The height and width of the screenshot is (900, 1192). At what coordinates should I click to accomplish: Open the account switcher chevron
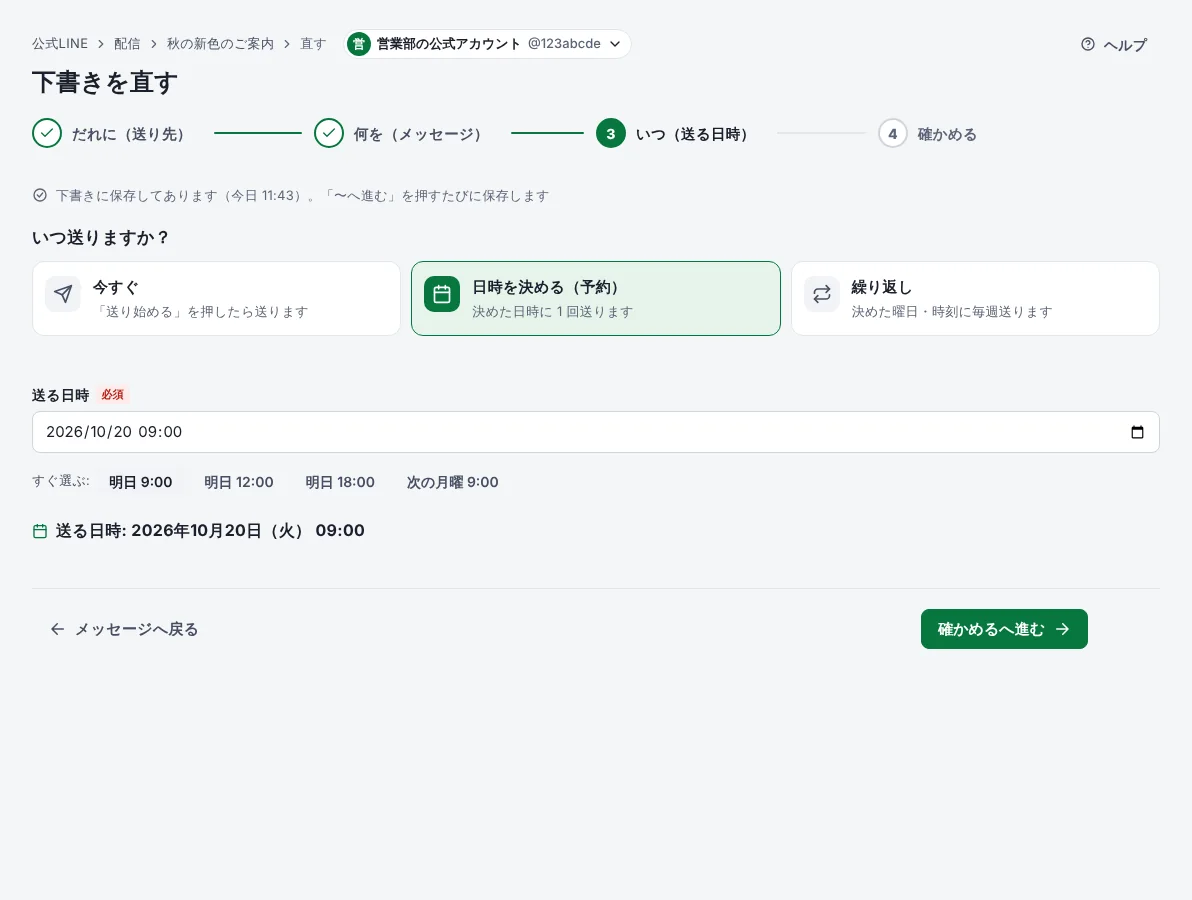pyautogui.click(x=615, y=44)
